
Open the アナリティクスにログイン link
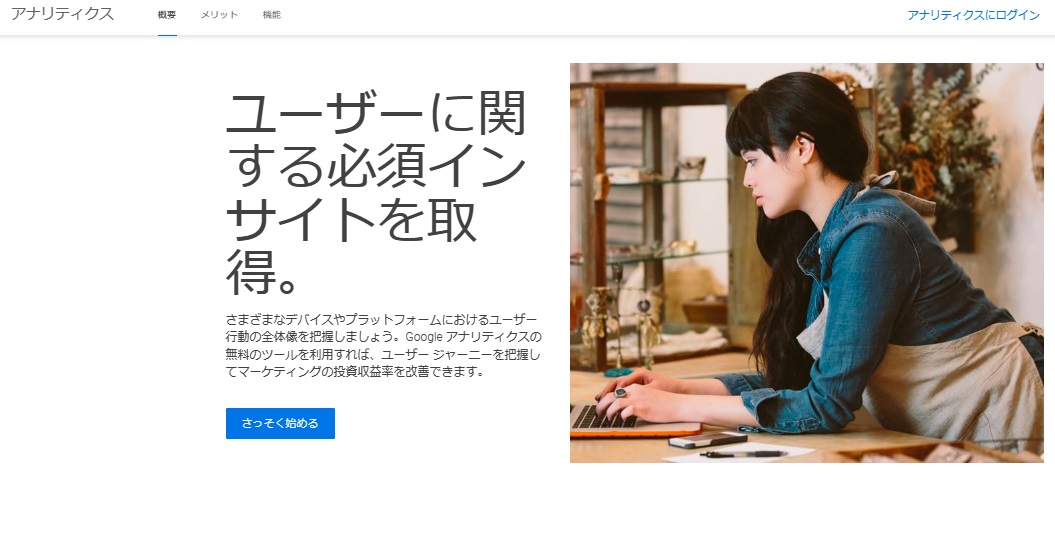click(x=974, y=15)
